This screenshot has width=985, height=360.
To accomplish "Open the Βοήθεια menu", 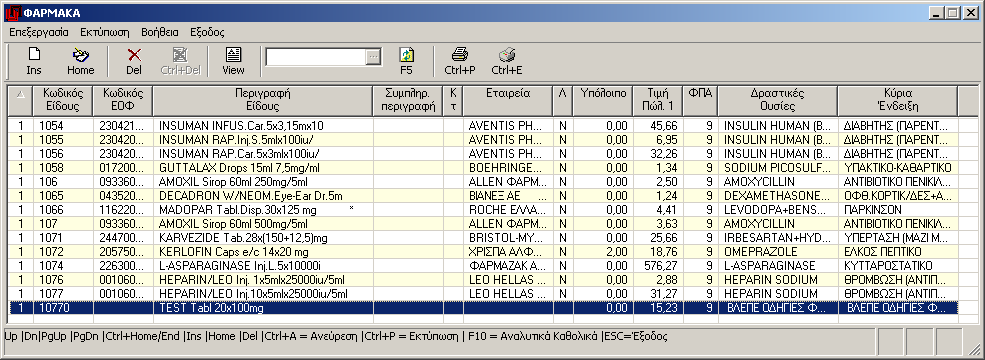I will tap(160, 32).
